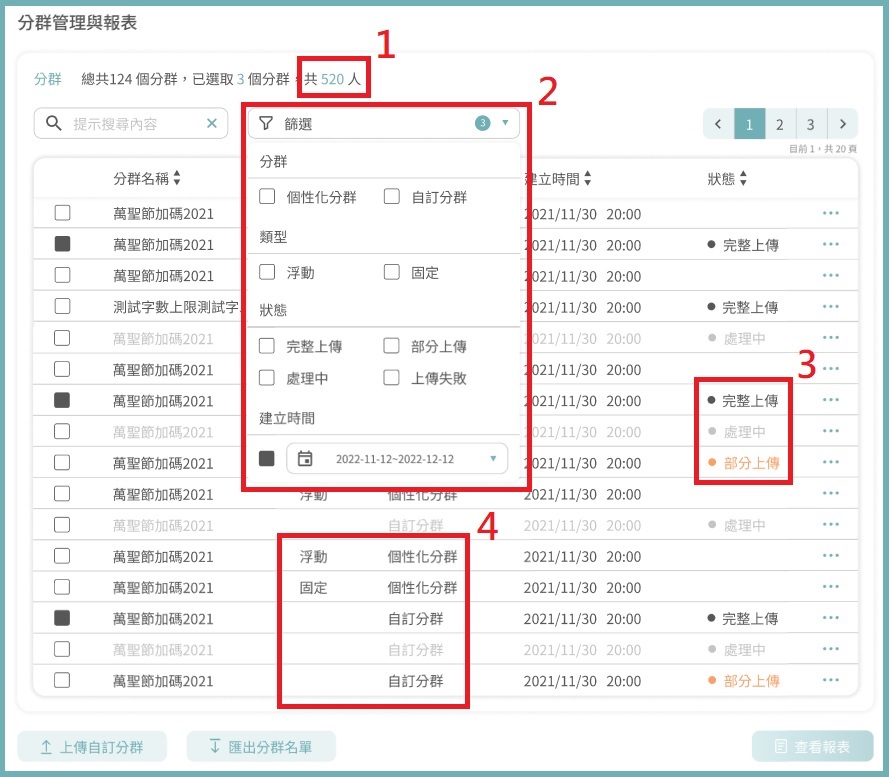Open the first row's three-dot menu
889x777 pixels.
[x=830, y=213]
